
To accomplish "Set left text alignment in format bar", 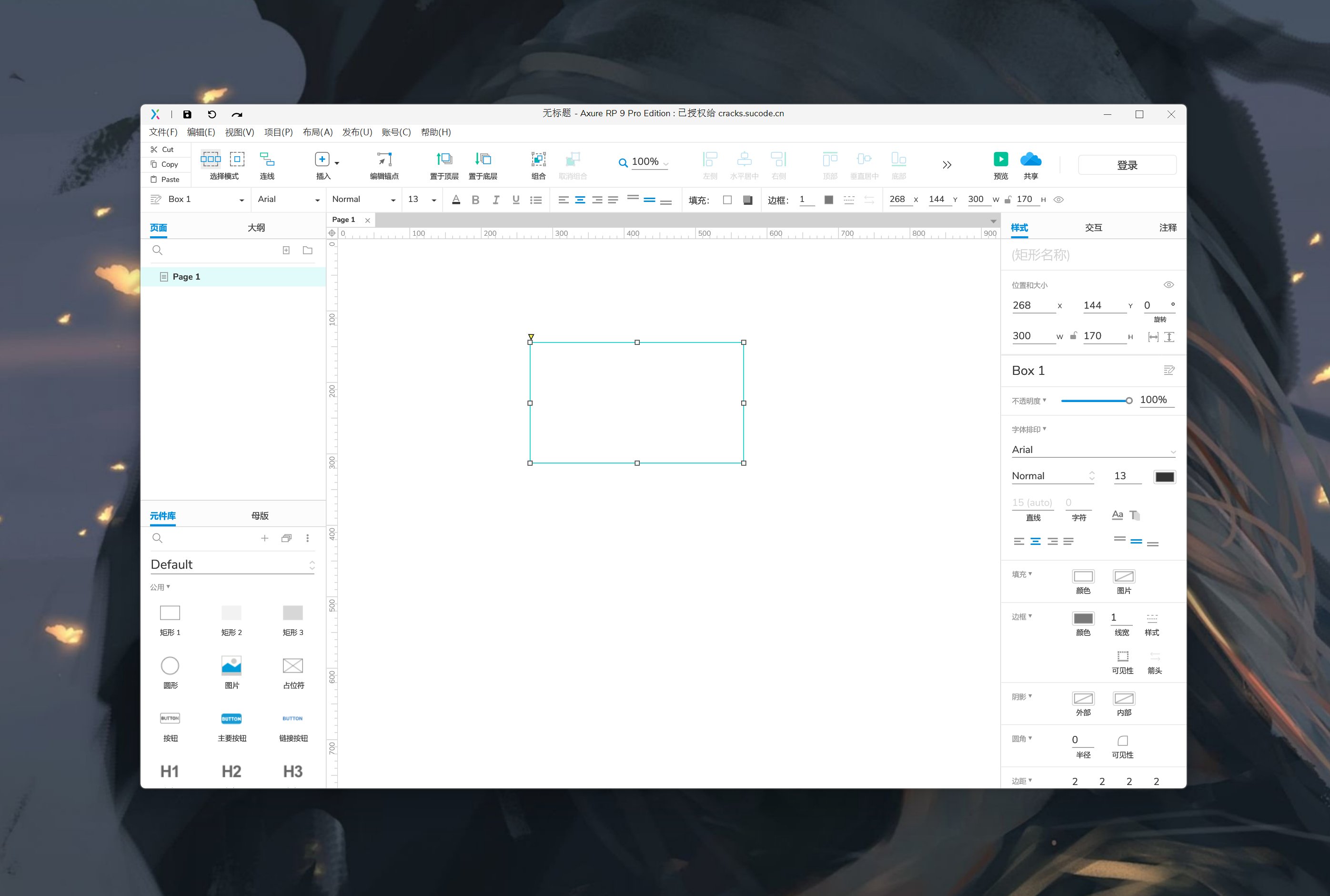I will click(564, 200).
